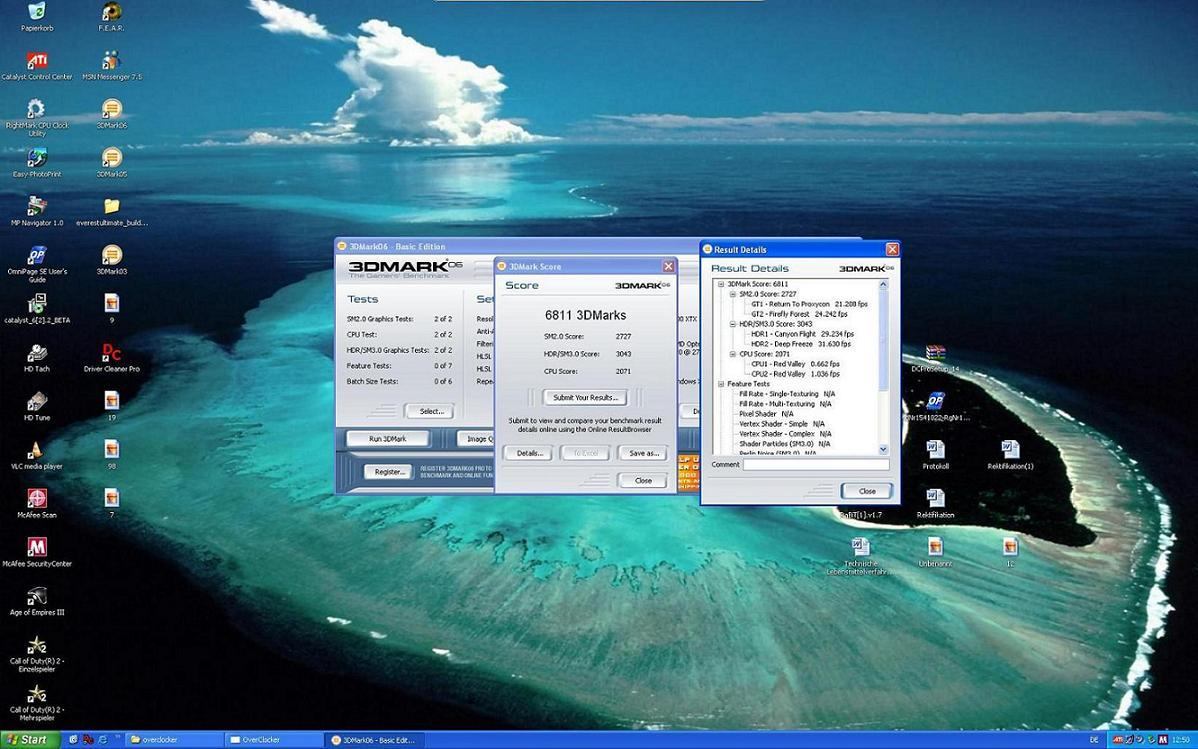
Task: Launch 3DMark05 from its desktop shortcut
Action: coord(112,163)
